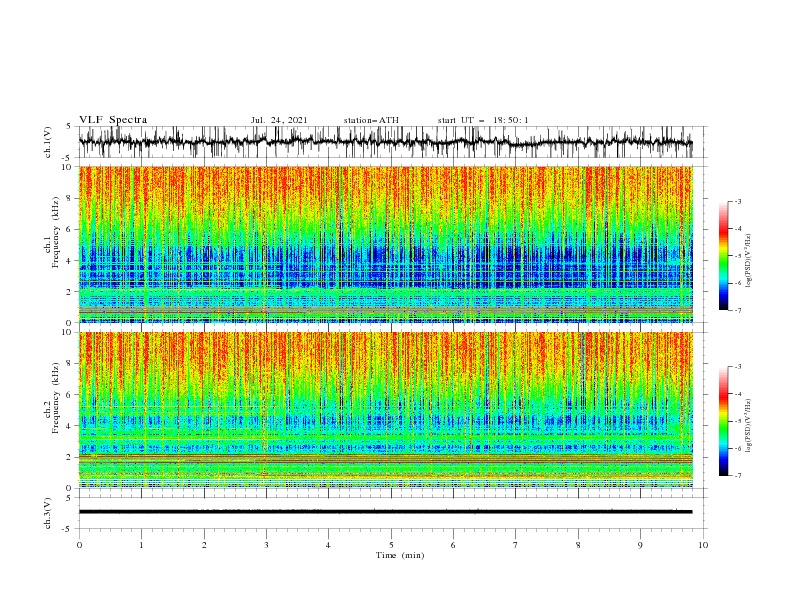Click the ch.2 spectrogram panel
Screen dimensions: 792x612
click(385, 410)
